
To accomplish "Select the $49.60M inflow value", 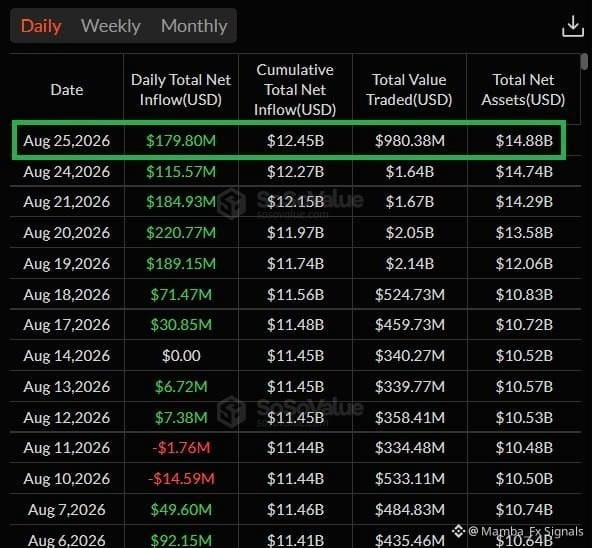I will (181, 510).
